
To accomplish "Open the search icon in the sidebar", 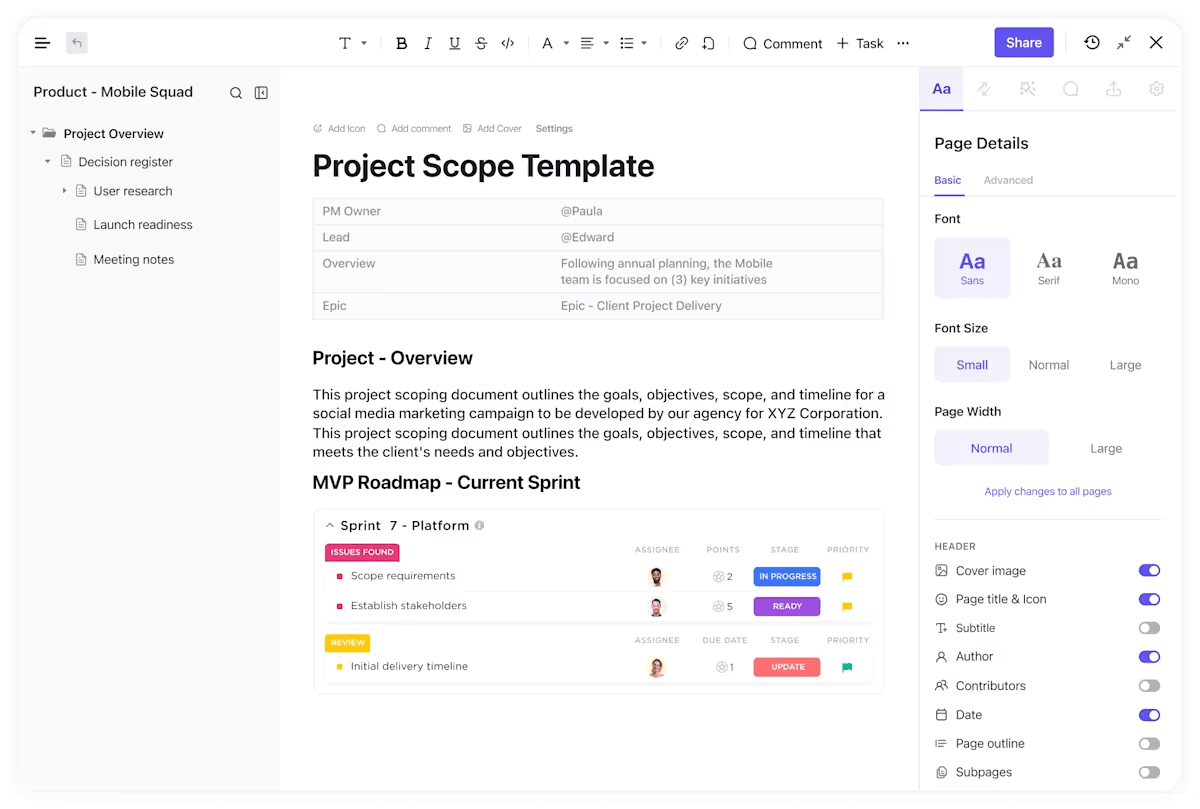I will pyautogui.click(x=236, y=92).
